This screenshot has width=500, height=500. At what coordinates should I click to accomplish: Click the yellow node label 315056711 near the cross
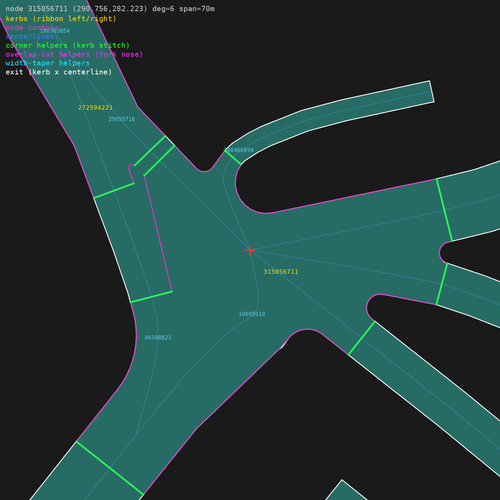[281, 272]
